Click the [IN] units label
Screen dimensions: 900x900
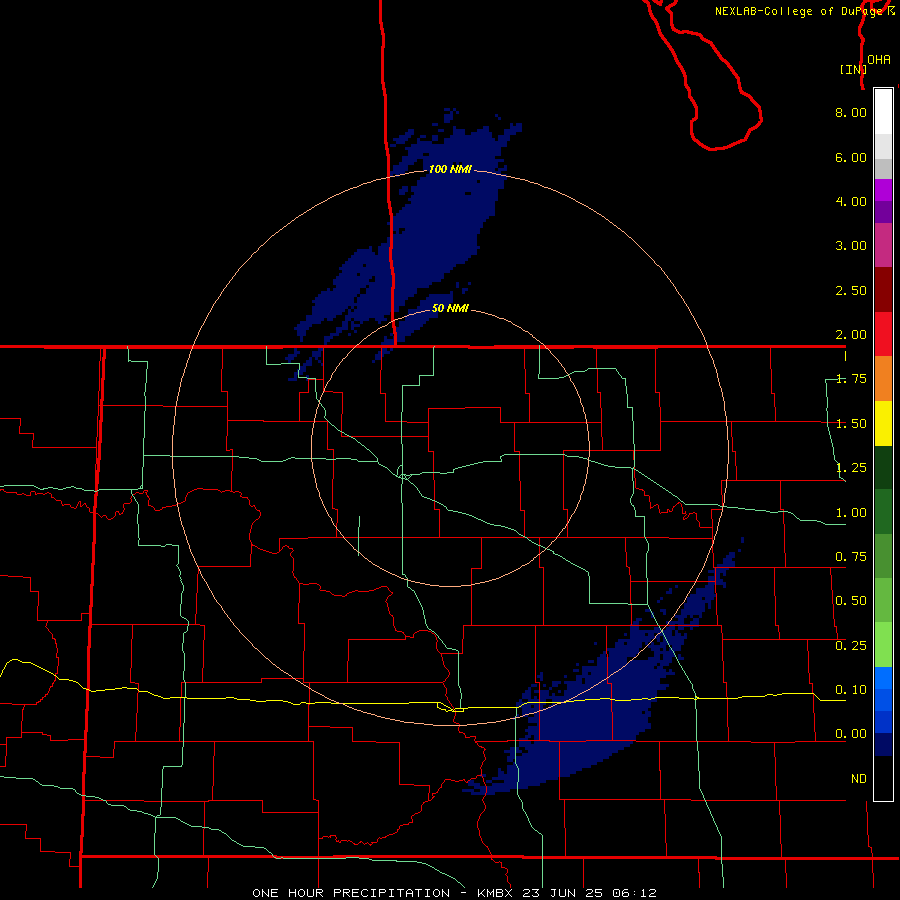point(853,69)
